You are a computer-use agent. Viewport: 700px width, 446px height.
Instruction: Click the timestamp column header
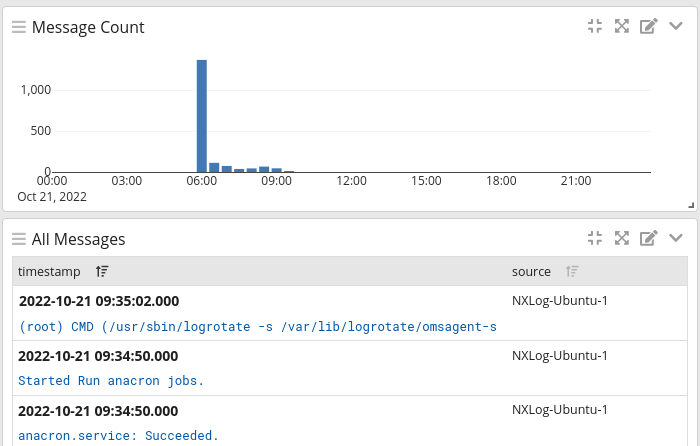point(49,271)
